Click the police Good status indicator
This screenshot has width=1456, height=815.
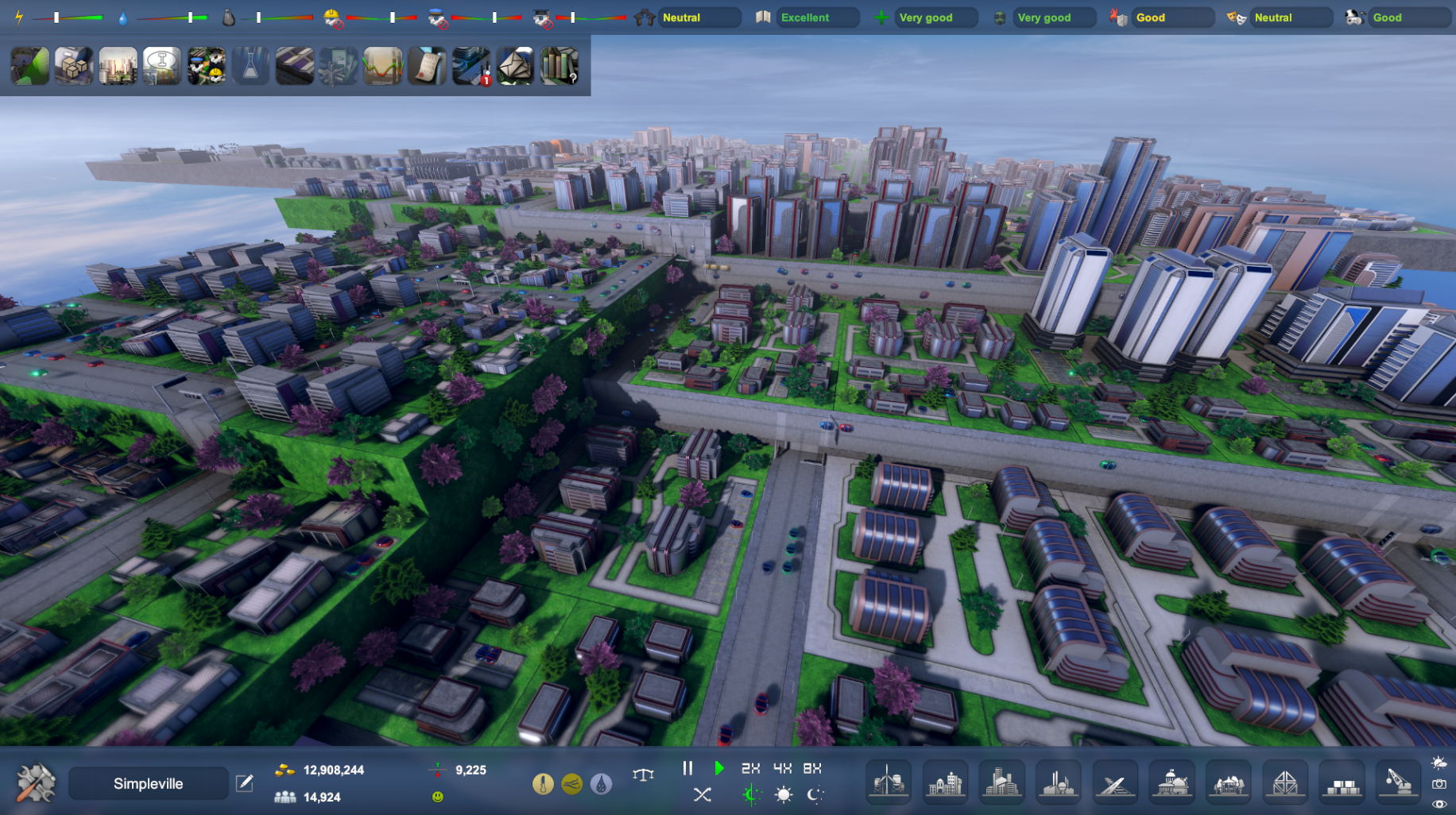click(1410, 17)
